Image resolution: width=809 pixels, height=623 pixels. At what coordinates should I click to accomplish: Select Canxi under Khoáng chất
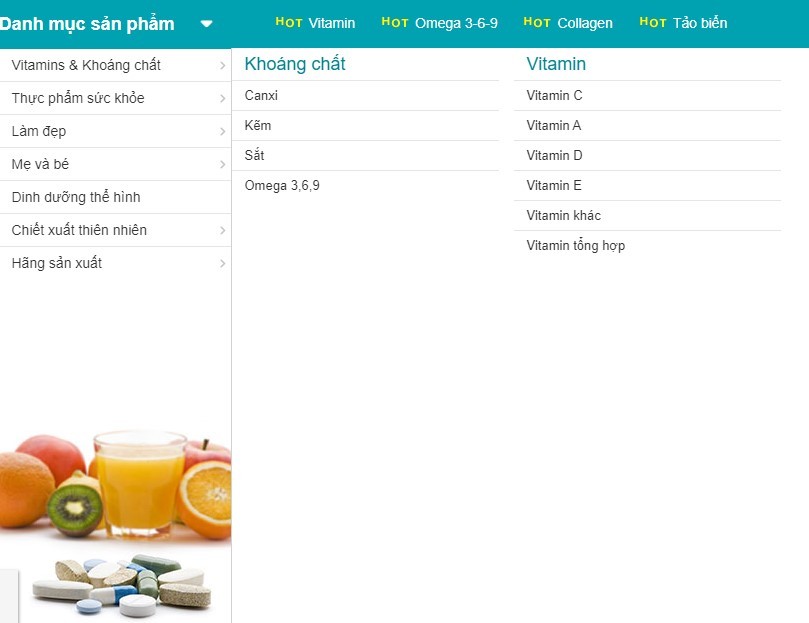(261, 96)
